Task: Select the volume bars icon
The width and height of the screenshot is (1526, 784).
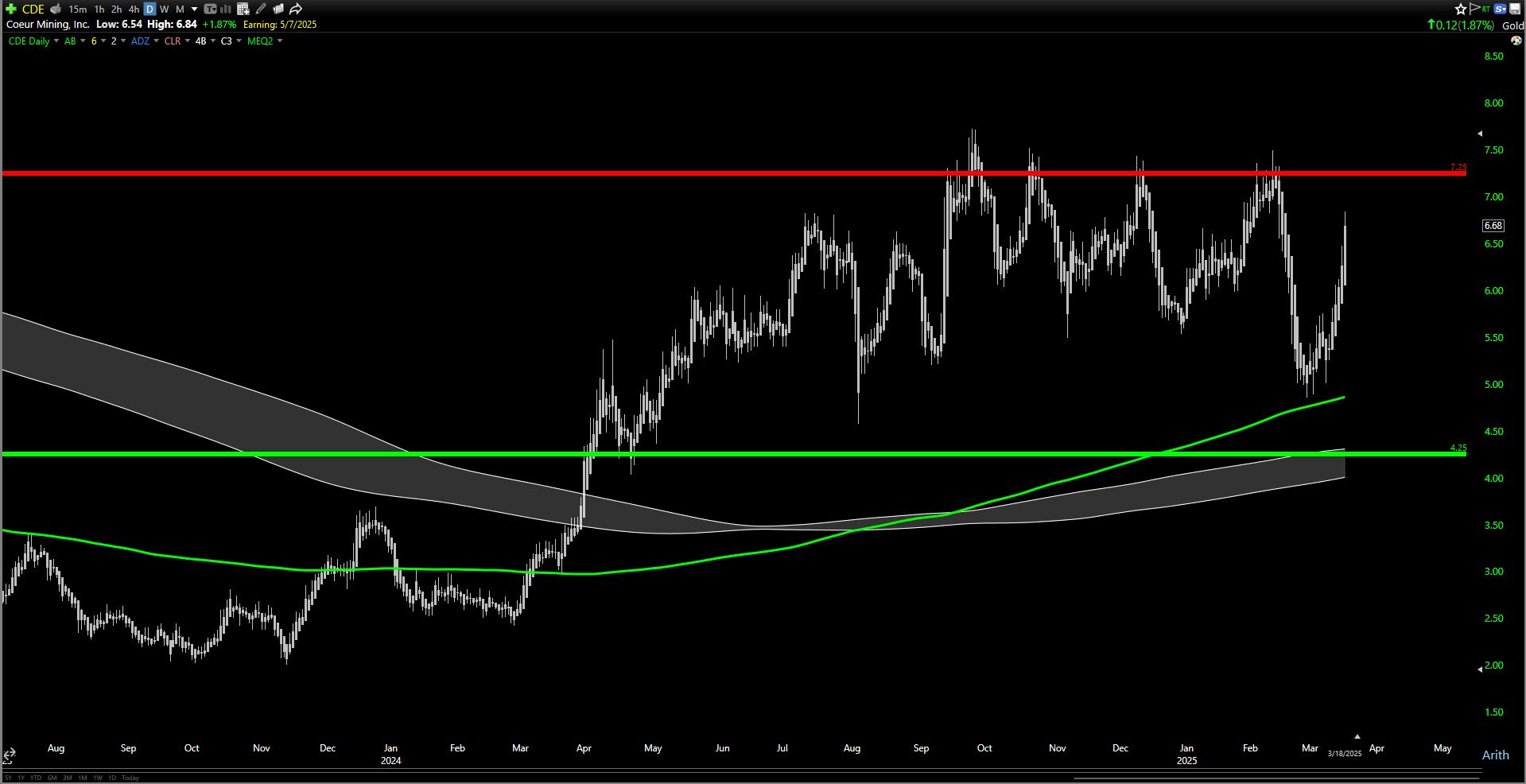Action: pyautogui.click(x=227, y=9)
